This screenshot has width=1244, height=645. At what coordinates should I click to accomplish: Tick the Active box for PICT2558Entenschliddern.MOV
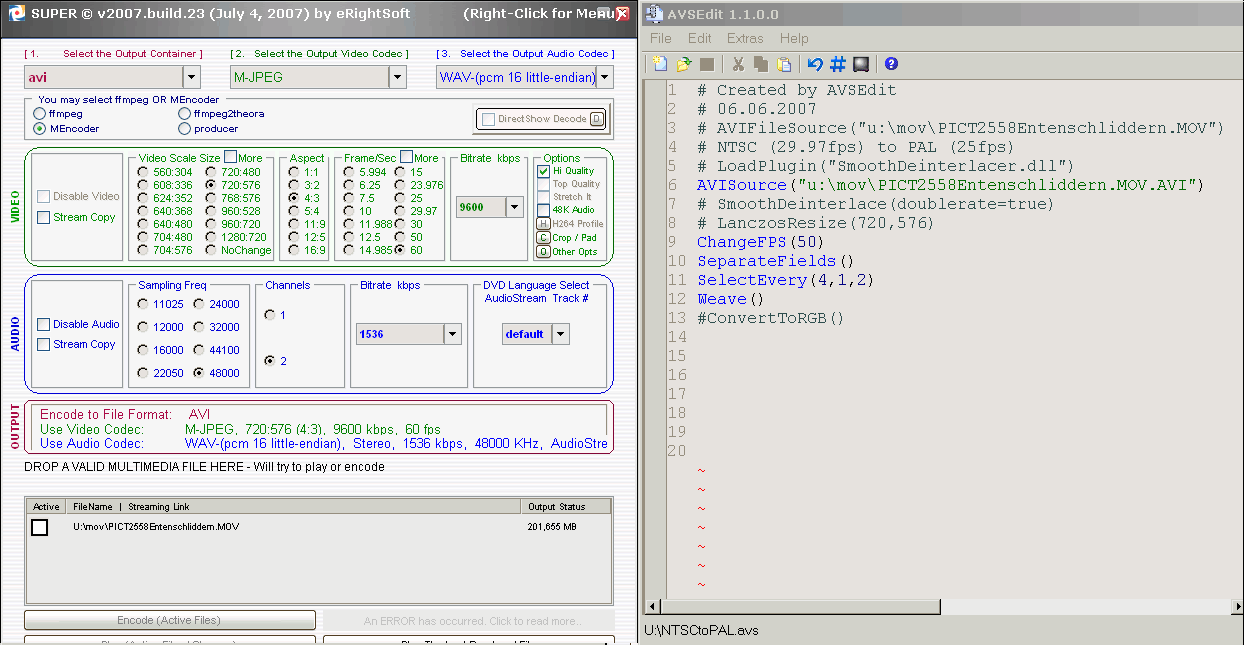(40, 527)
